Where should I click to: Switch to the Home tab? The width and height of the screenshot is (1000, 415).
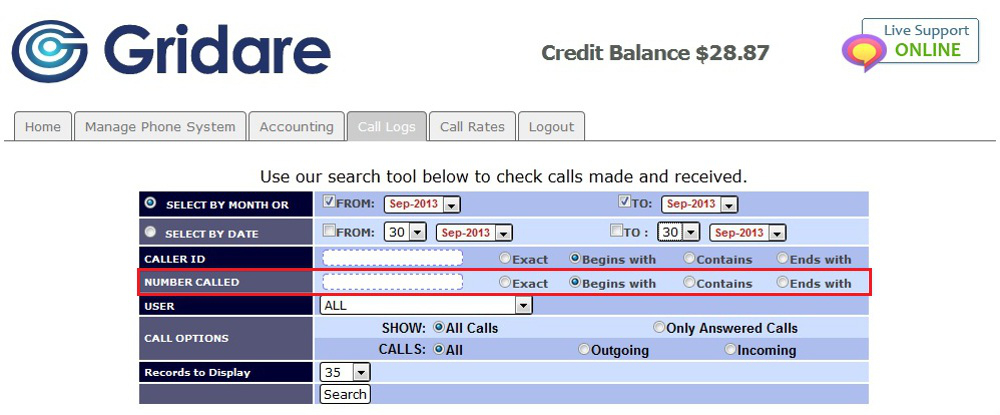[x=42, y=127]
